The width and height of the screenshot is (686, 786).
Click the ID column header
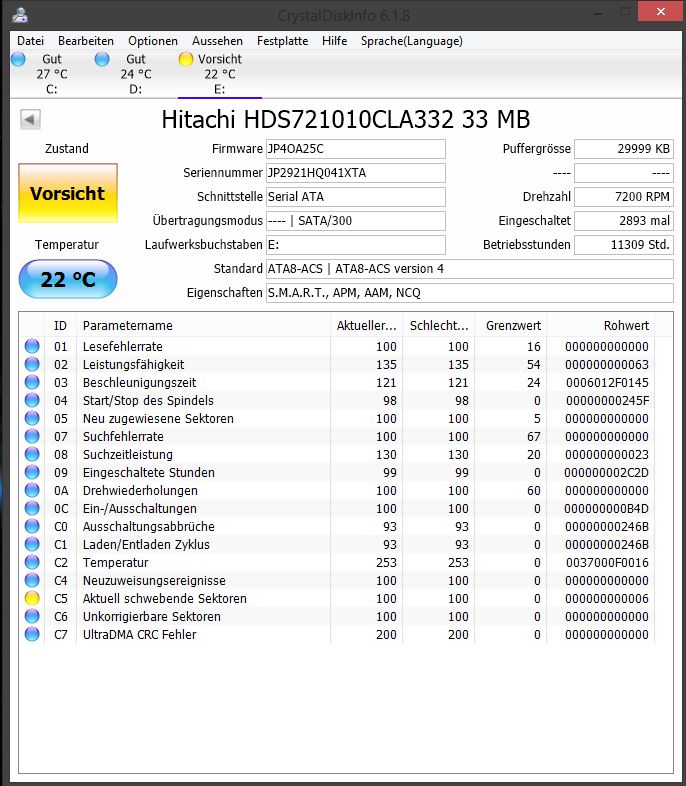tap(60, 326)
